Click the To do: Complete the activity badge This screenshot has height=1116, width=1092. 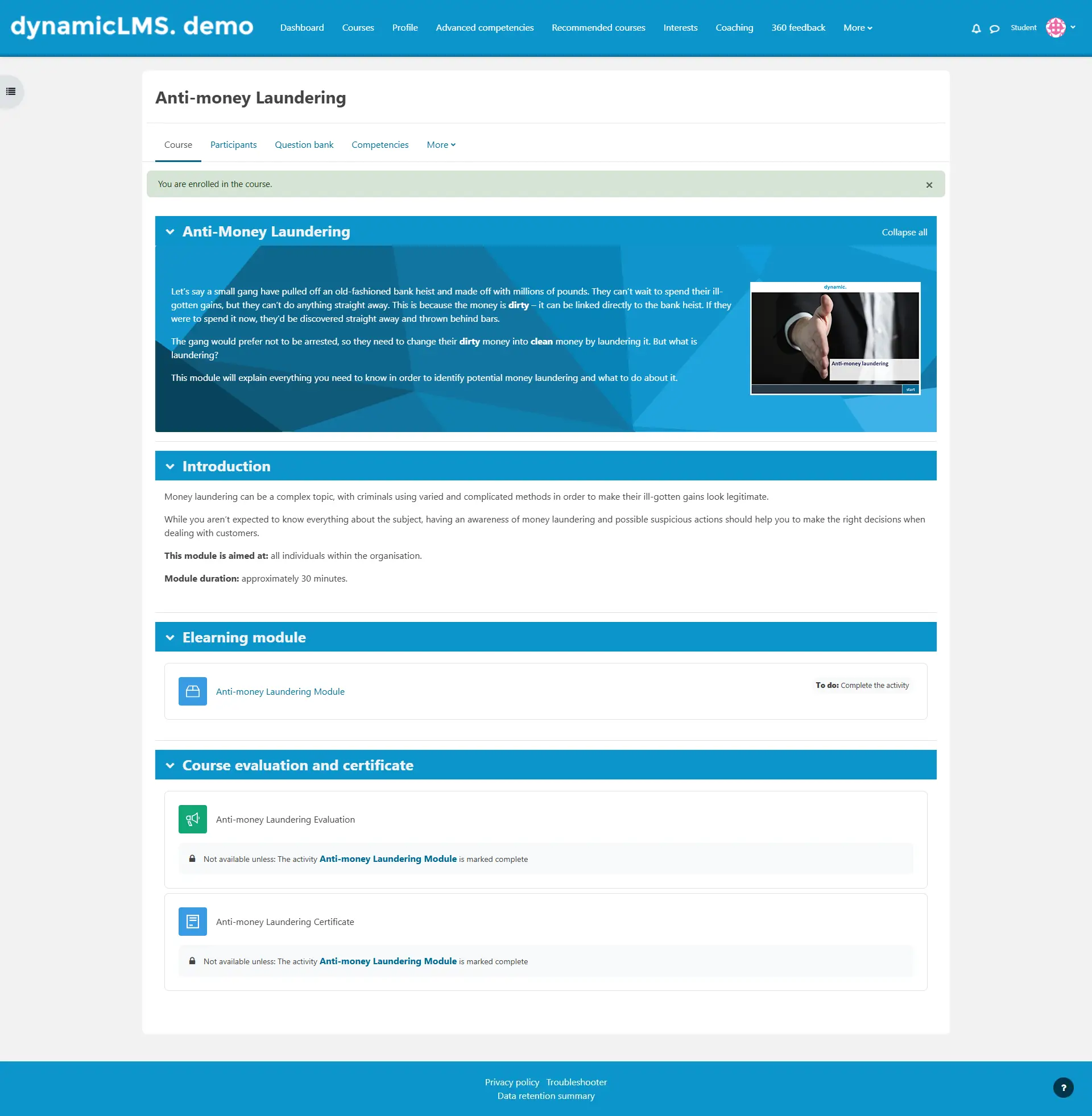click(x=862, y=685)
